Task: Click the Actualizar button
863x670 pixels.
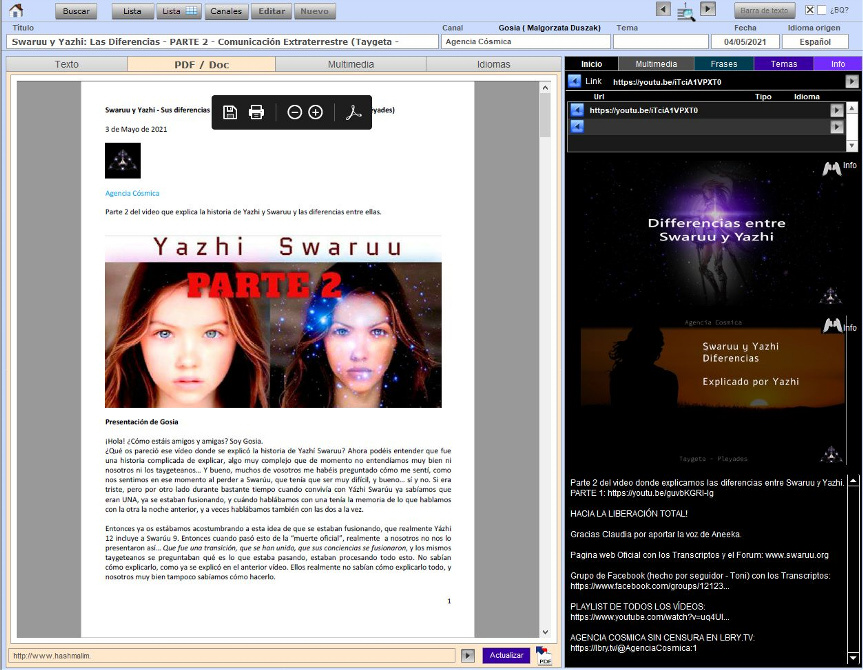Action: pyautogui.click(x=506, y=655)
